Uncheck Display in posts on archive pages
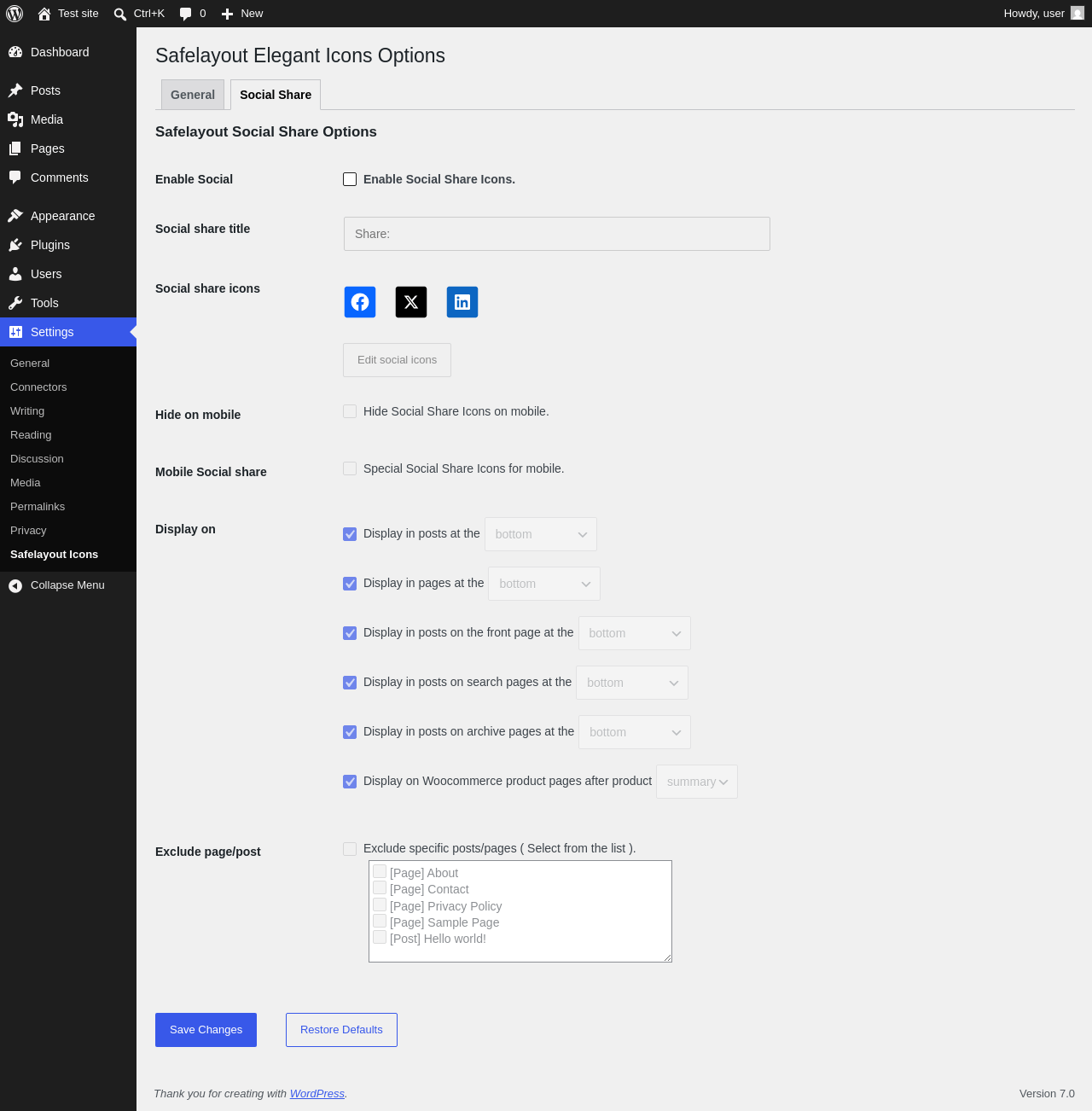This screenshot has height=1111, width=1092. 350,732
